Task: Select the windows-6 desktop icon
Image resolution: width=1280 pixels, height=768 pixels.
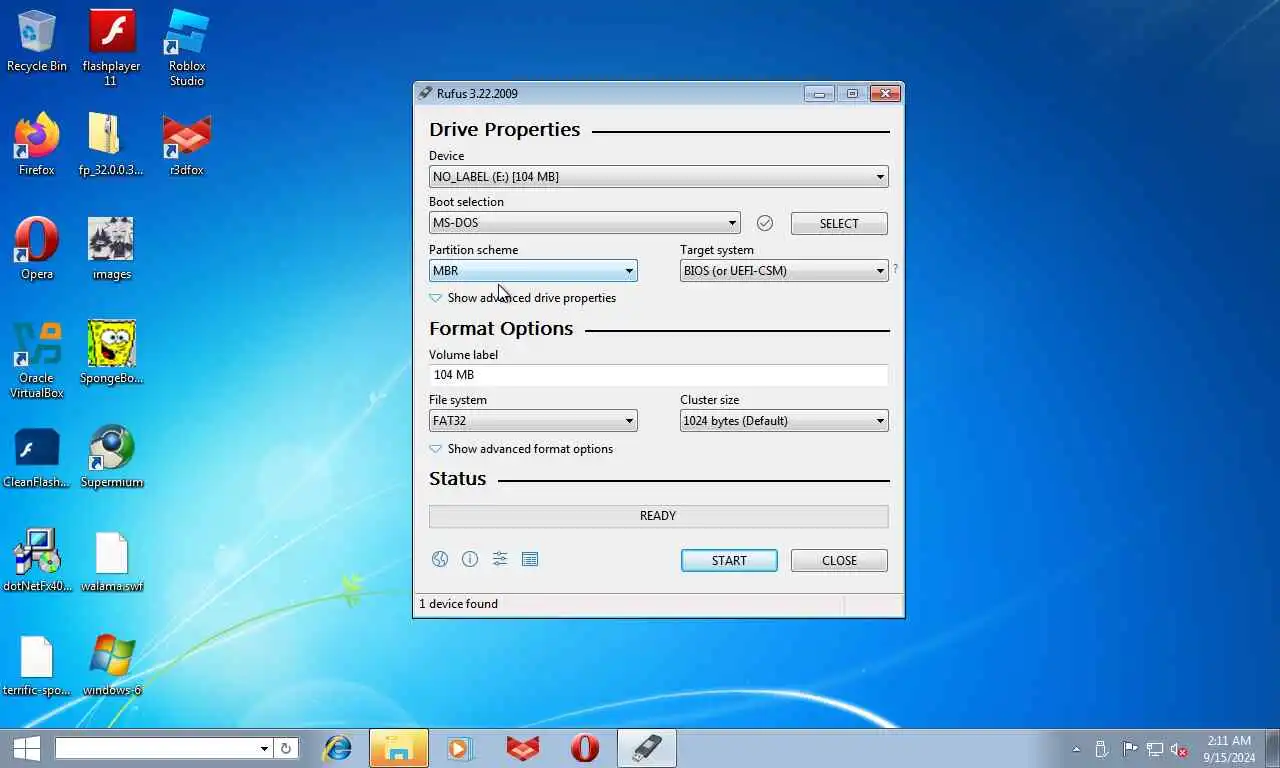Action: click(111, 665)
